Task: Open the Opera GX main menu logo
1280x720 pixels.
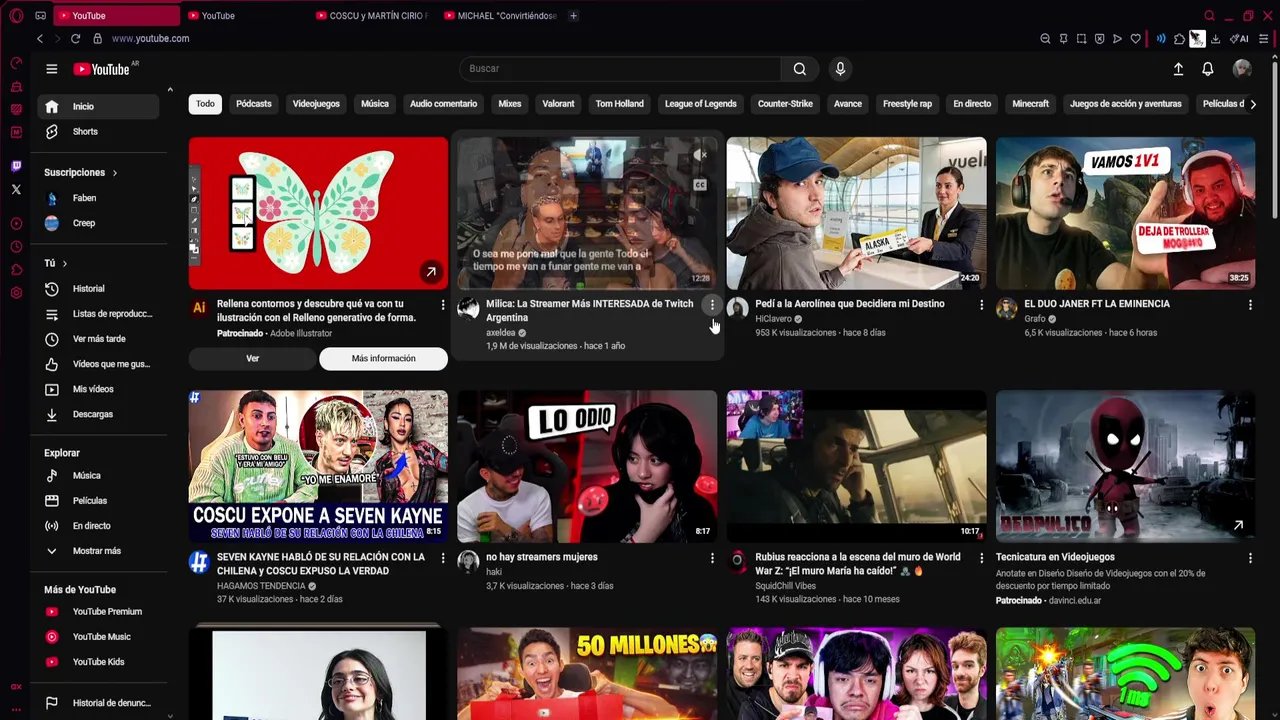Action: (x=16, y=15)
